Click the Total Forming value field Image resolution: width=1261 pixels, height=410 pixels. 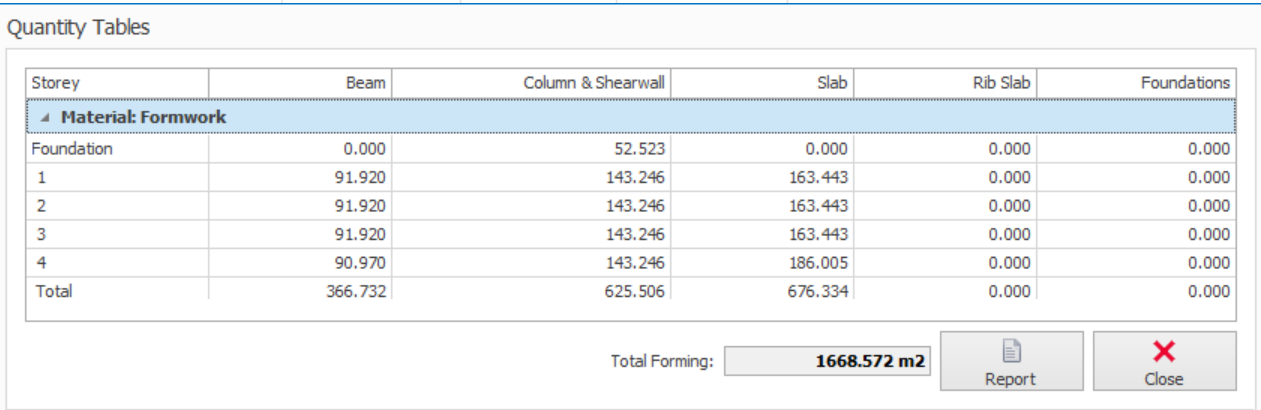click(827, 361)
